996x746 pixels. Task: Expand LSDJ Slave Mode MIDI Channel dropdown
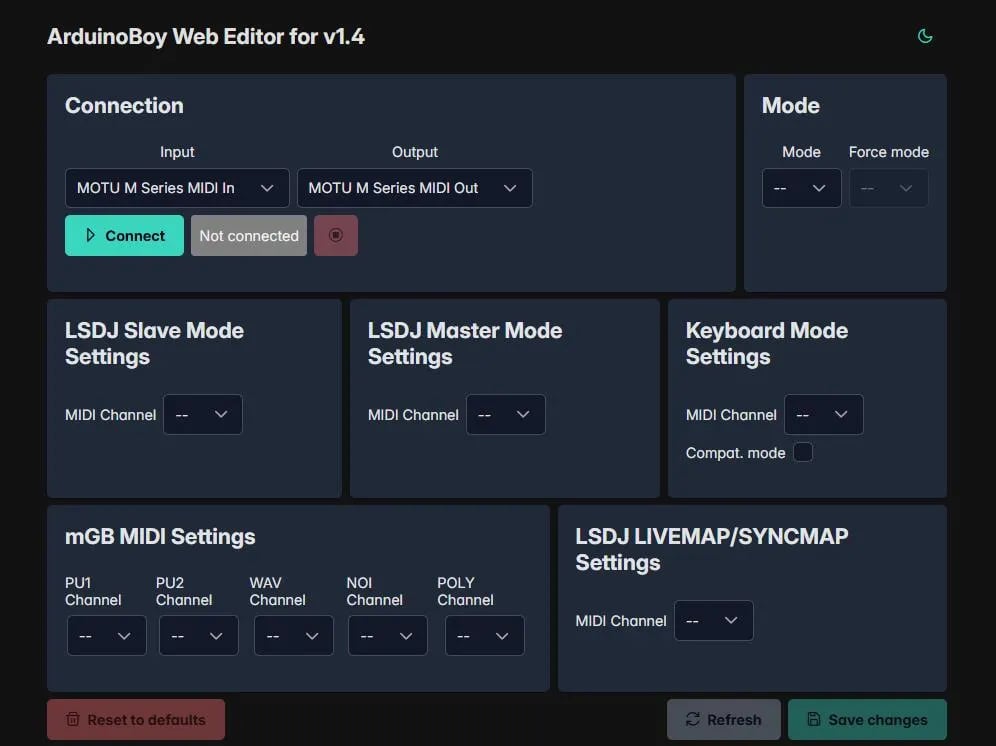coord(203,415)
